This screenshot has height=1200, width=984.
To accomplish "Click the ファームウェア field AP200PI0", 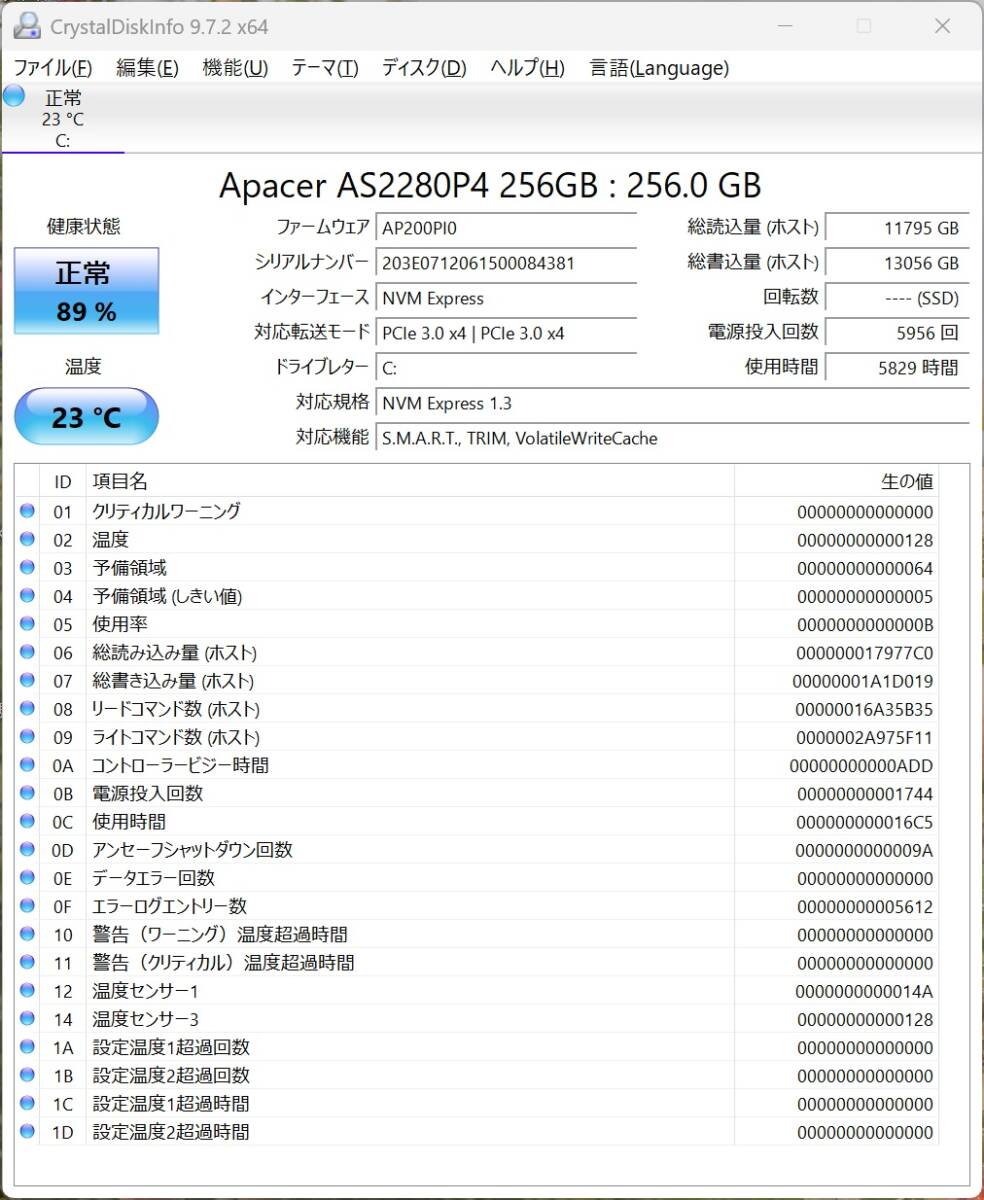I will point(506,227).
